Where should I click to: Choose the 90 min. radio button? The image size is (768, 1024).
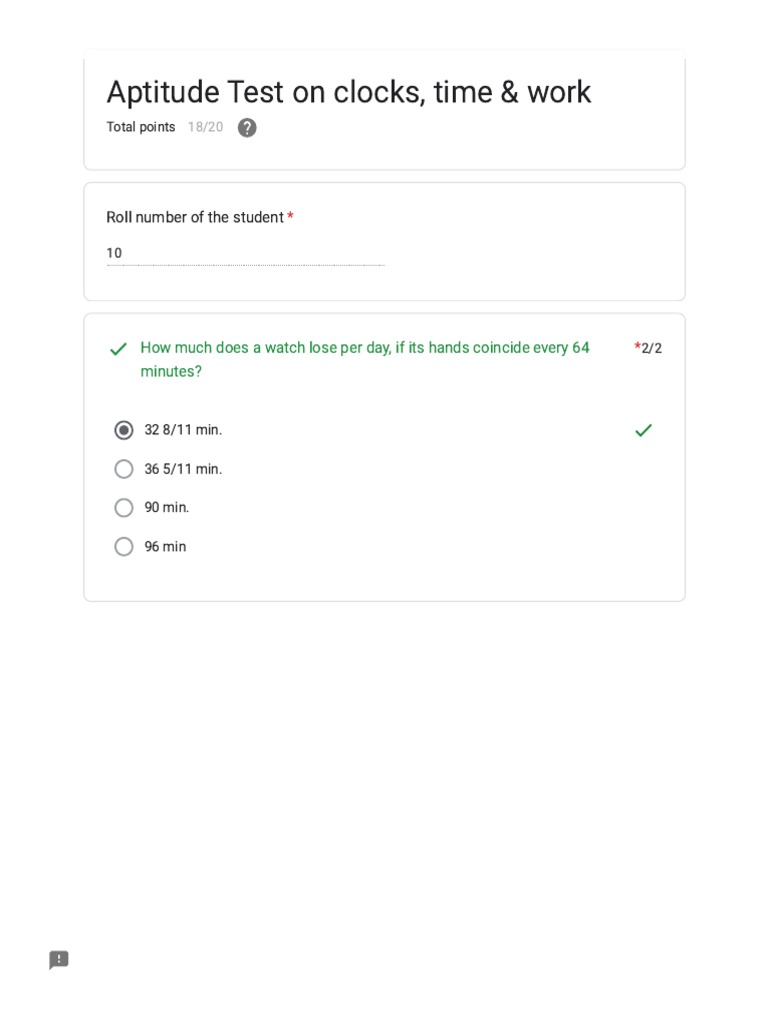[x=124, y=508]
